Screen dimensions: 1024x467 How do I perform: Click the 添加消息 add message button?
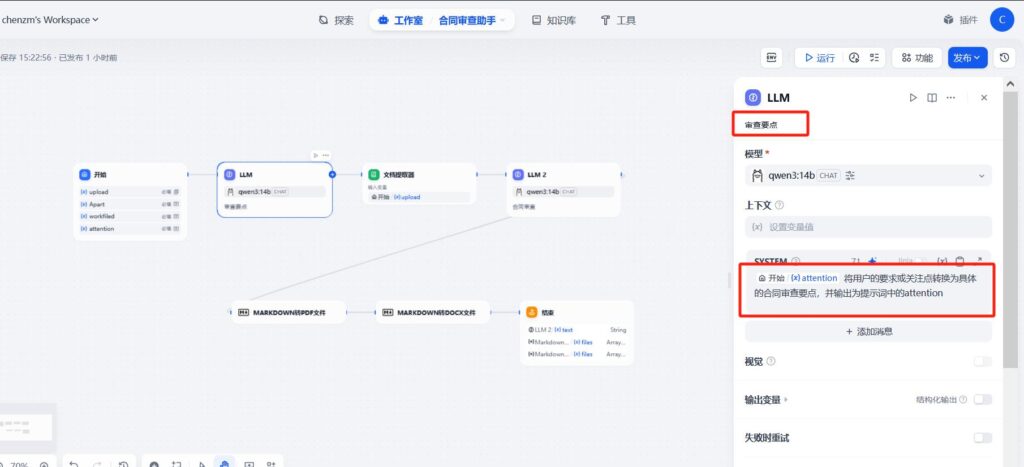[868, 331]
